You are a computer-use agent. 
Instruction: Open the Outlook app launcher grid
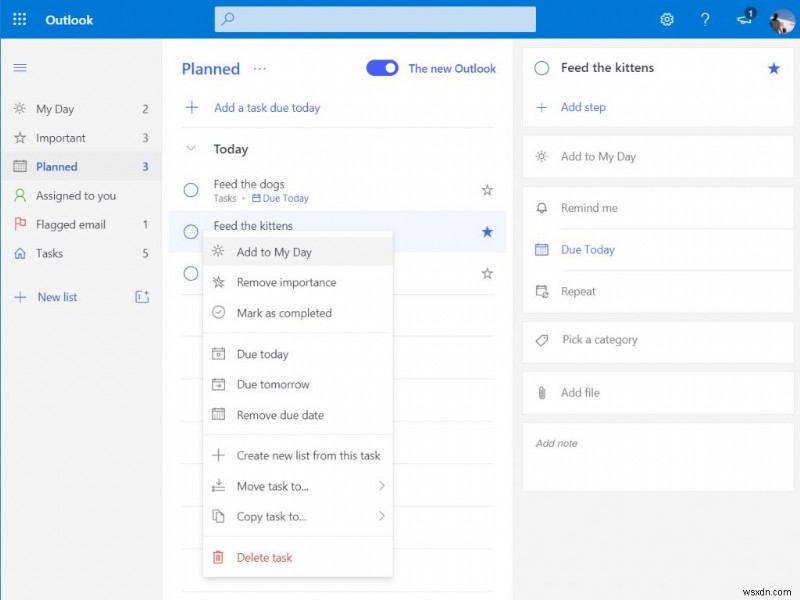tap(18, 19)
